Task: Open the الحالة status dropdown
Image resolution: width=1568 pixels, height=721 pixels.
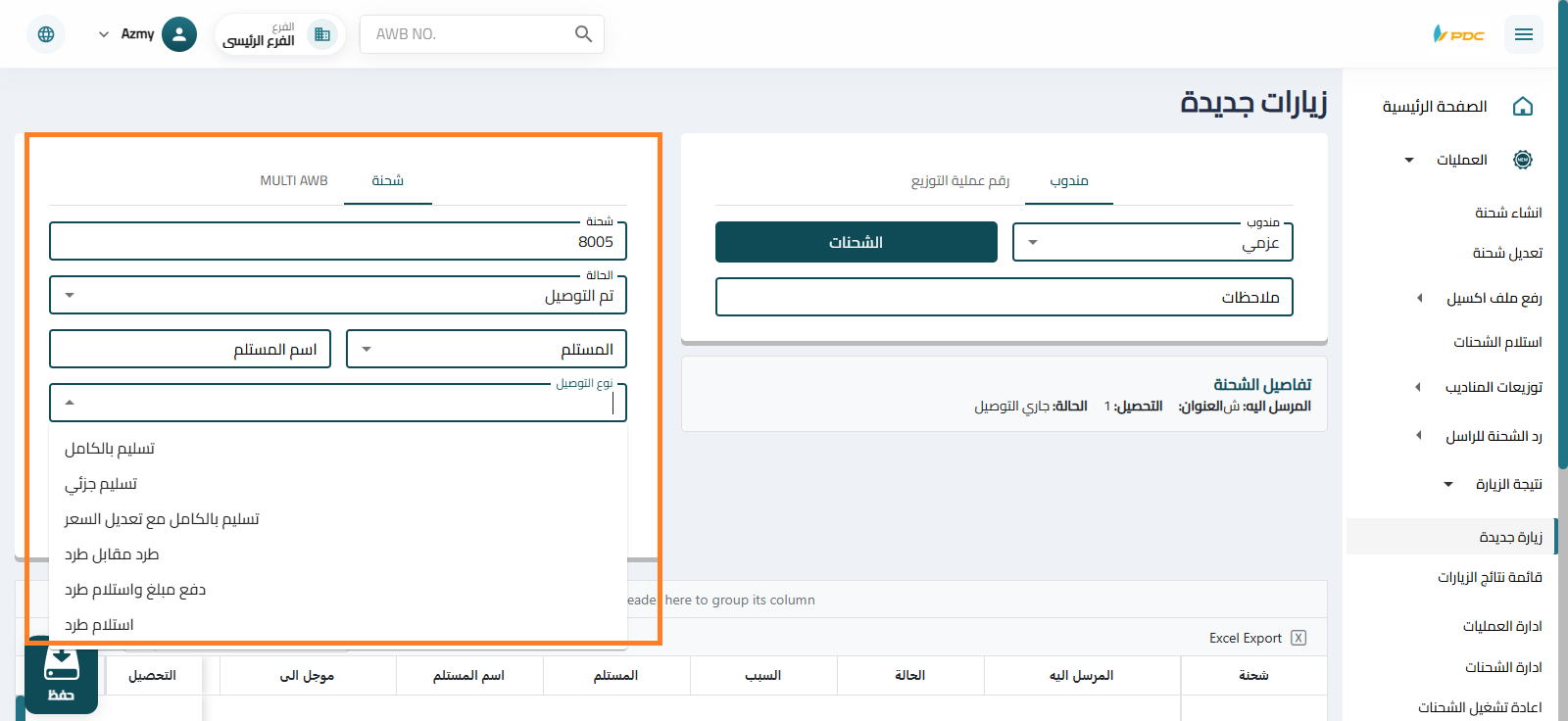Action: pyautogui.click(x=337, y=295)
